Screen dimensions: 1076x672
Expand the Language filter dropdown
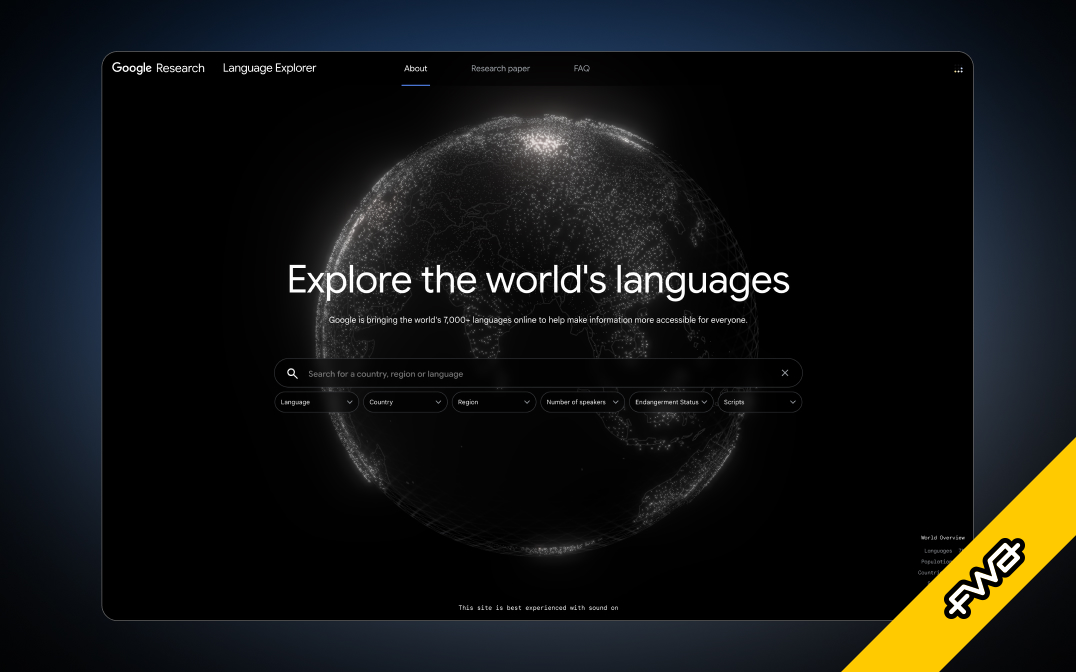316,402
